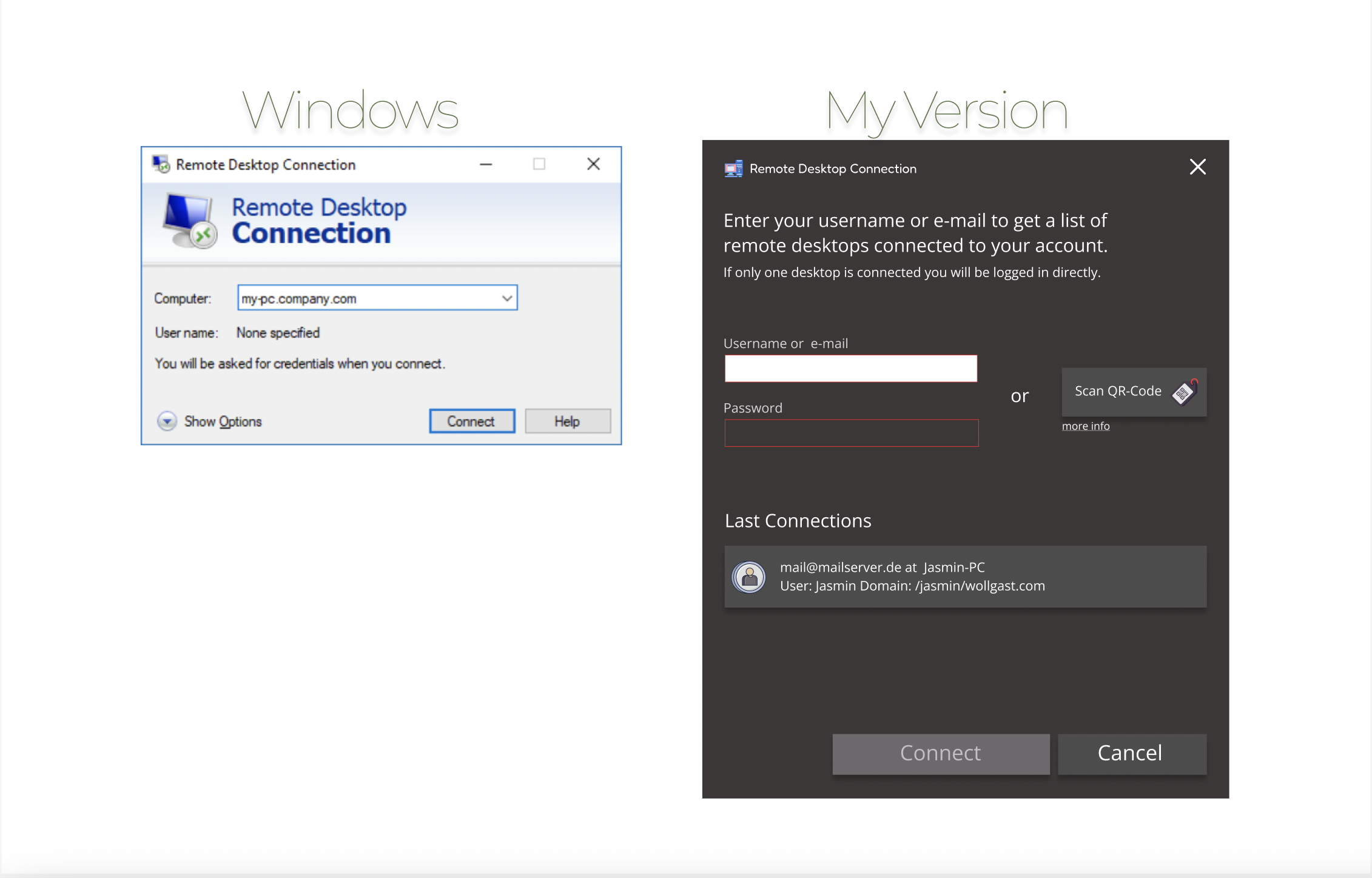Viewport: 1372px width, 878px height.
Task: Open Help in the Windows dialog
Action: tap(568, 421)
